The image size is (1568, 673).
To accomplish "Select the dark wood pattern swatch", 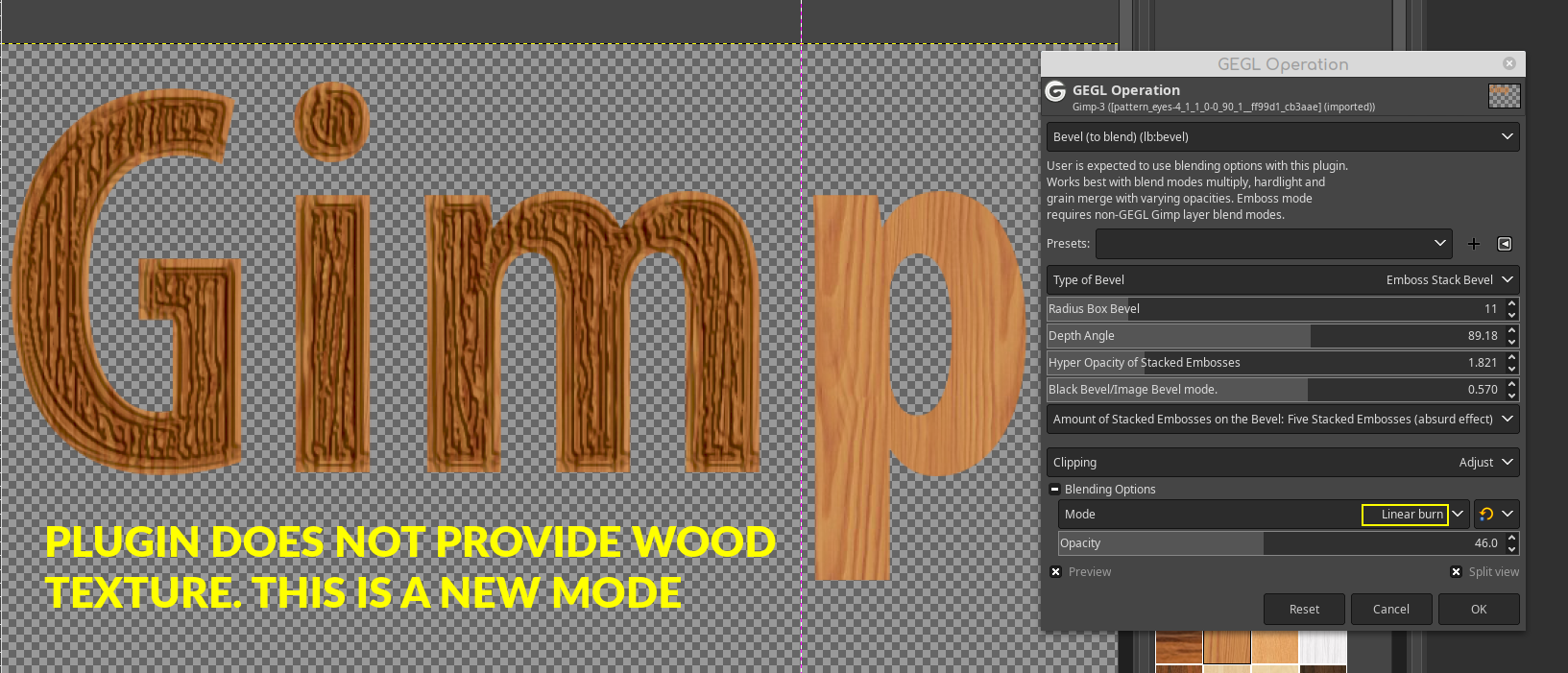I will [1178, 647].
